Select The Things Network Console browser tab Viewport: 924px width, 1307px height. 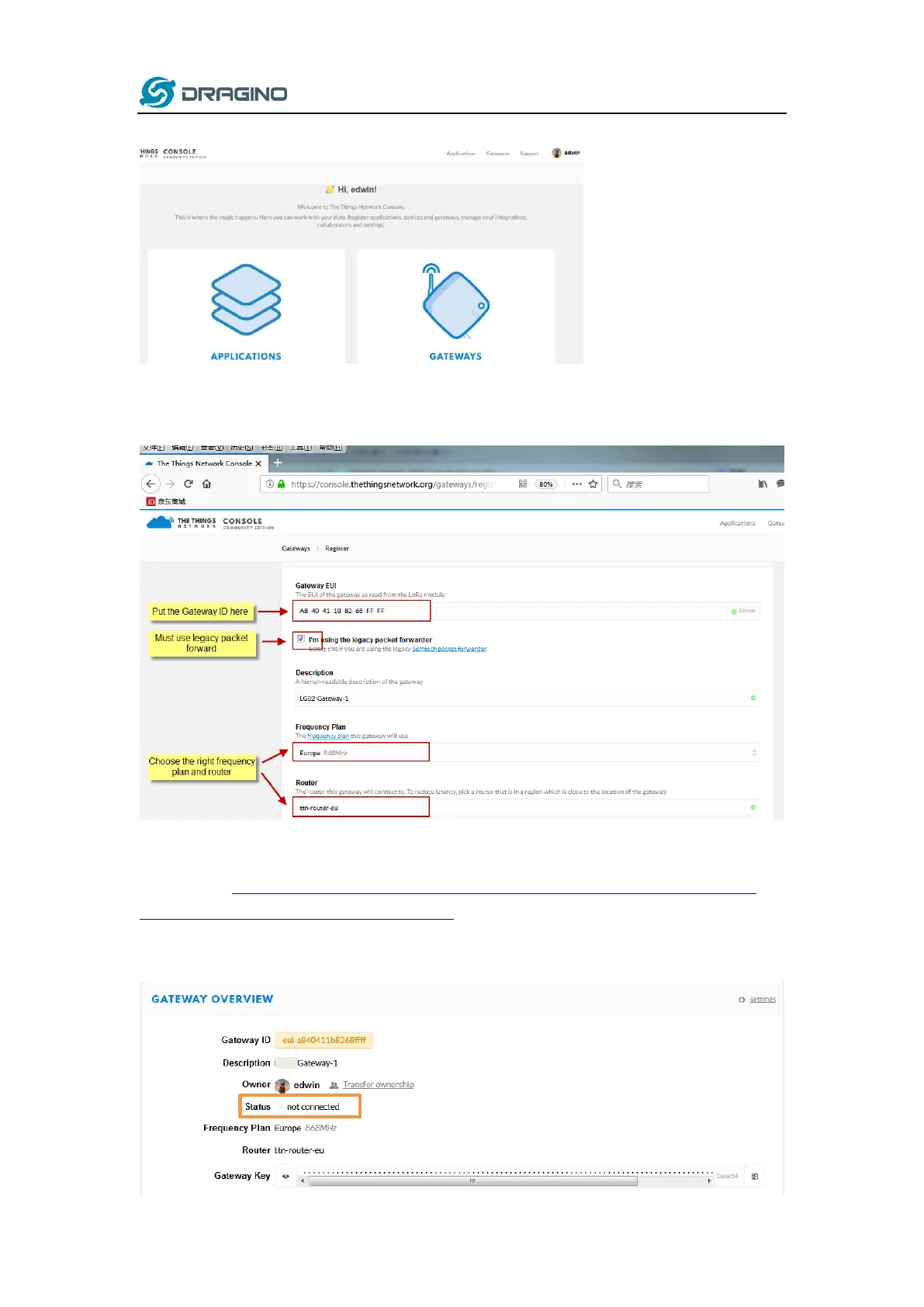click(204, 463)
